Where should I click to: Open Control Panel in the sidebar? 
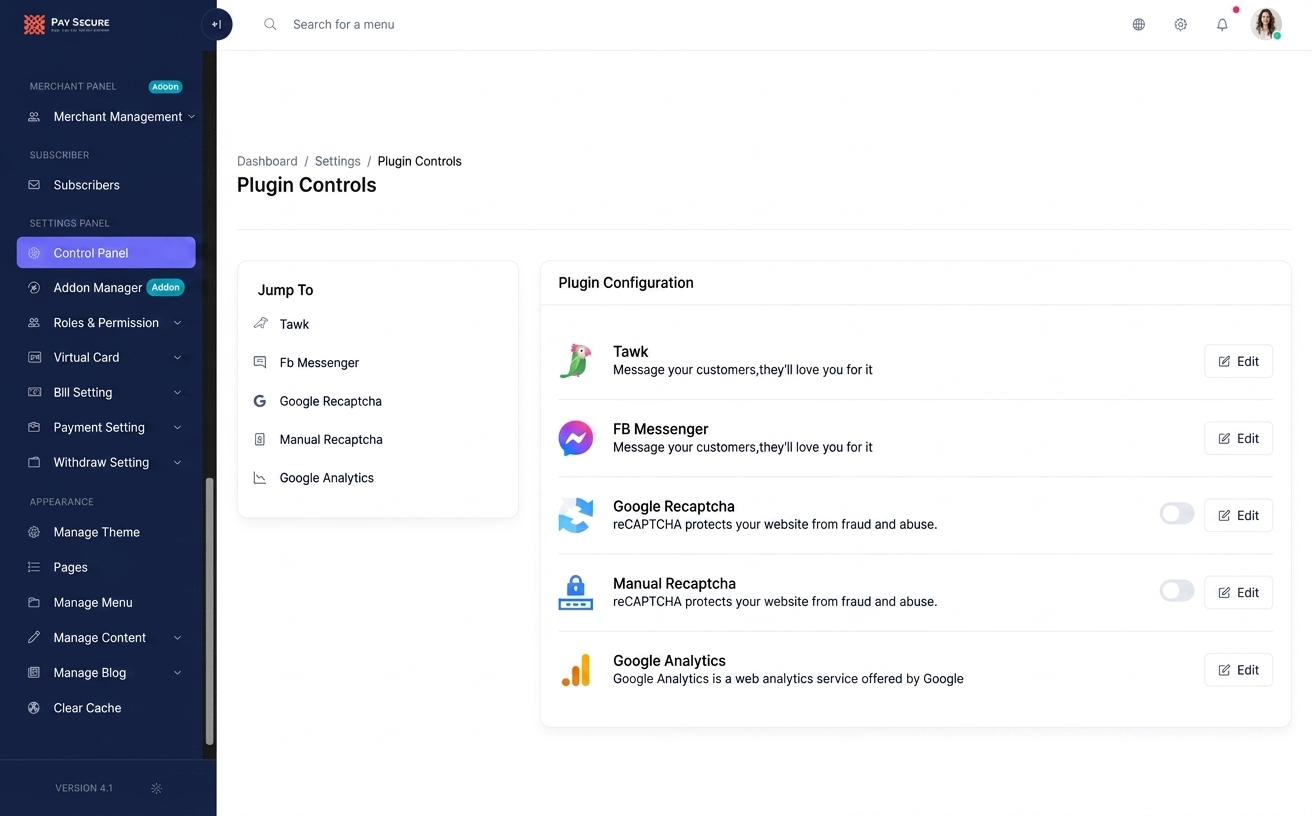tap(106, 253)
